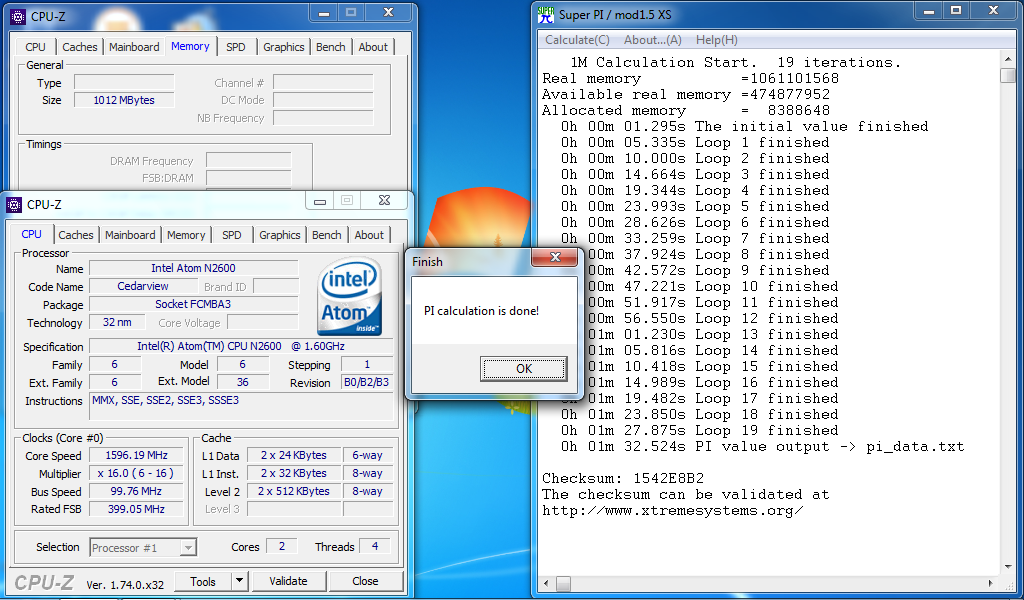Click Super PI horizontal scrollbar left arrow
Image resolution: width=1024 pixels, height=600 pixels.
point(547,583)
